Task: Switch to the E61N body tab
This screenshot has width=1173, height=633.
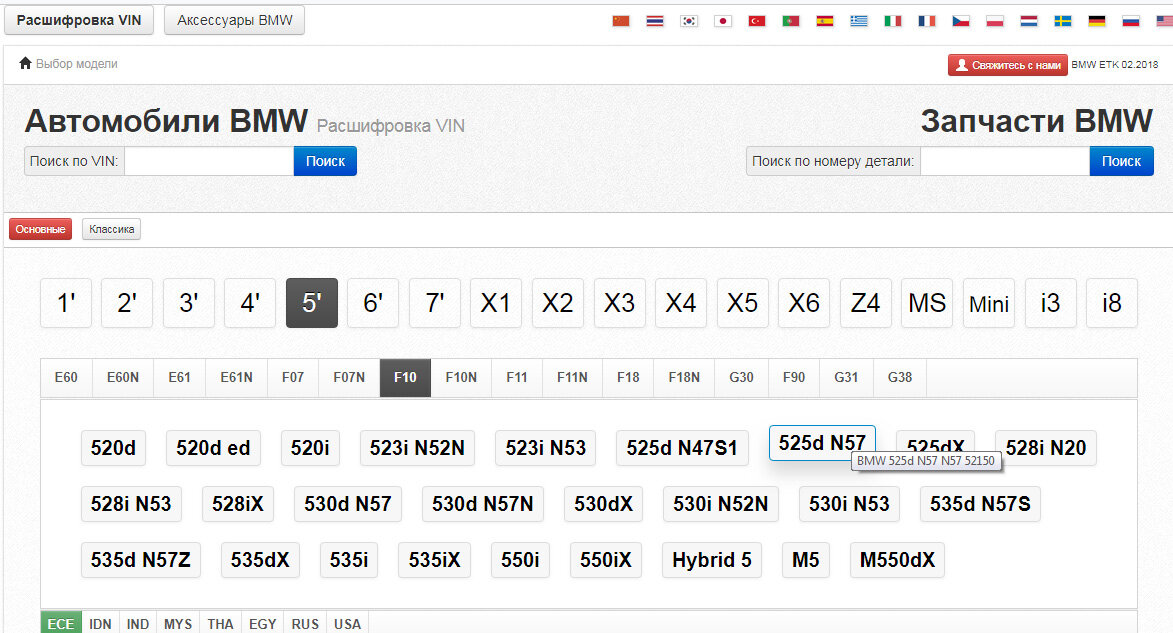Action: (x=236, y=377)
